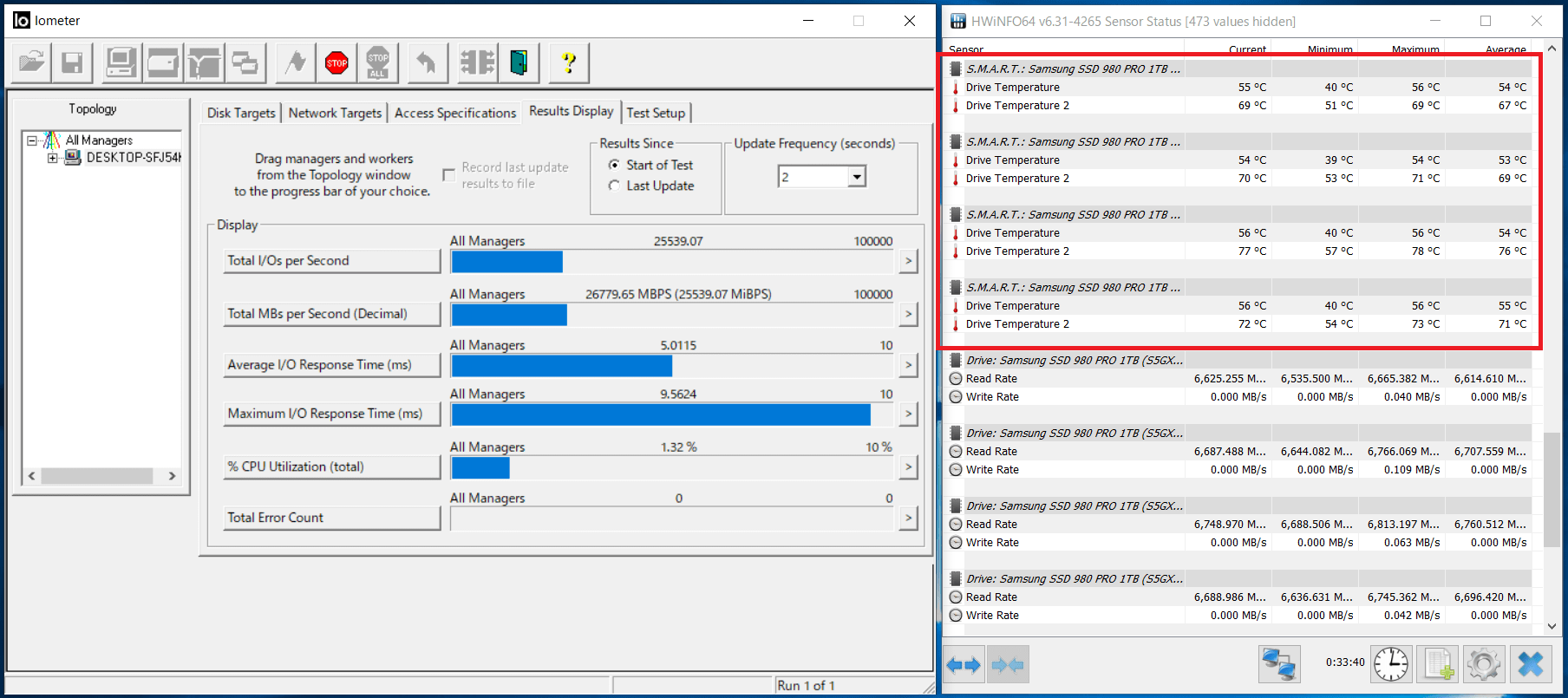
Task: Click the first S.M.A.R.T. drive chip icon
Action: coord(956,68)
